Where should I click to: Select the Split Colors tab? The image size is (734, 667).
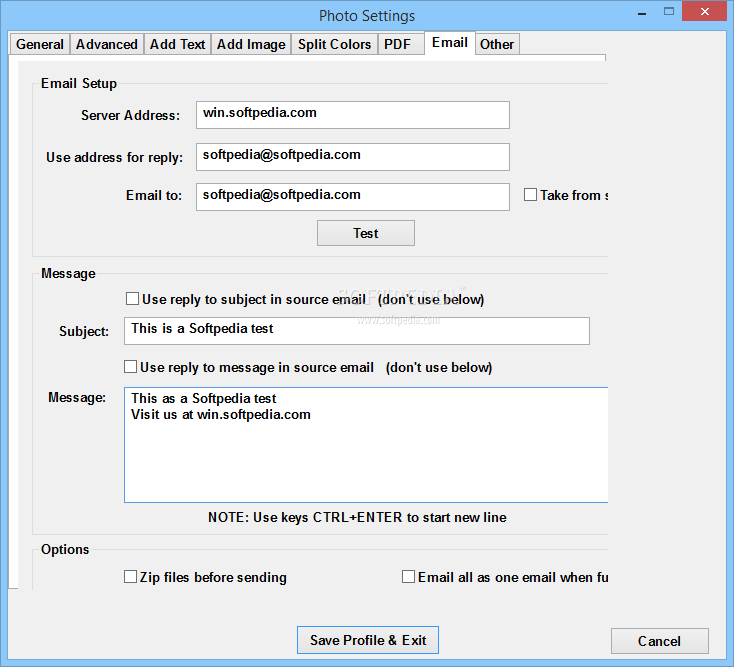334,44
